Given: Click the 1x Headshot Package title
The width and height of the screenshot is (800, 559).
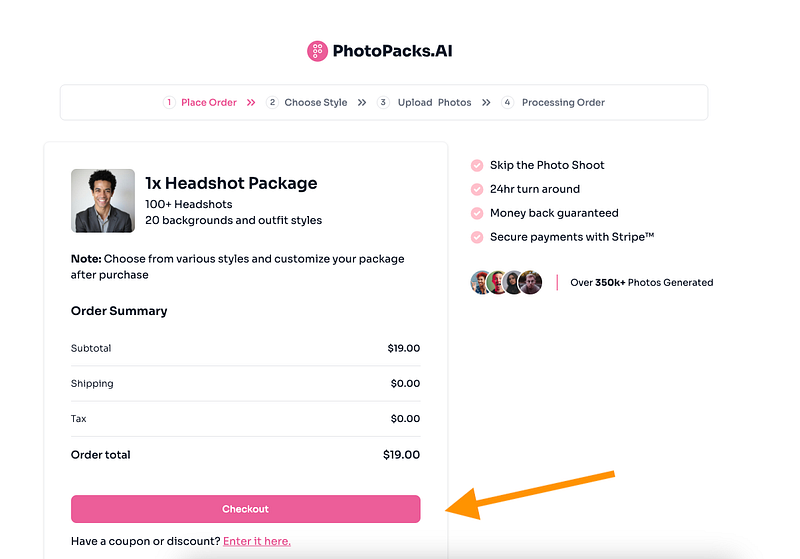Looking at the screenshot, I should [231, 183].
